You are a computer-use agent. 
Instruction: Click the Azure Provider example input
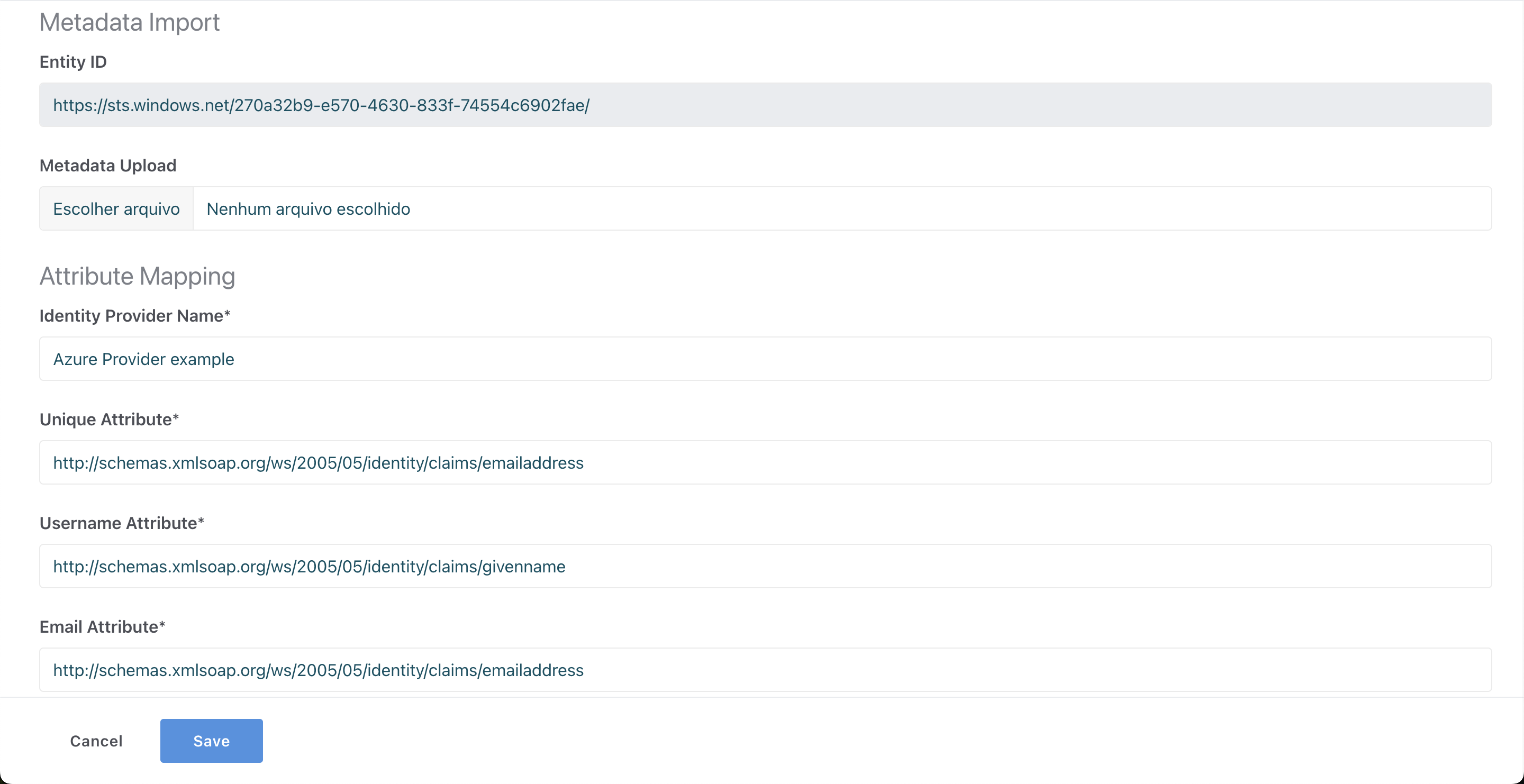tap(765, 359)
